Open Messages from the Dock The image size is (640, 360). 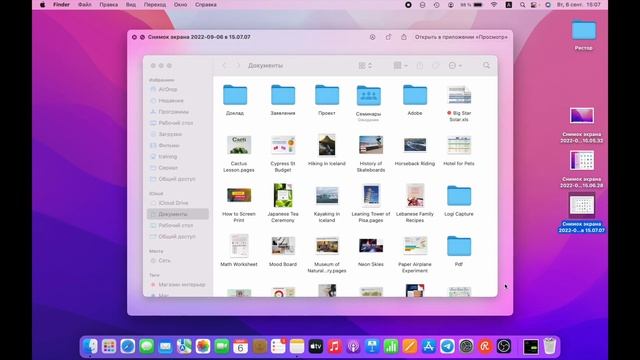pos(147,347)
